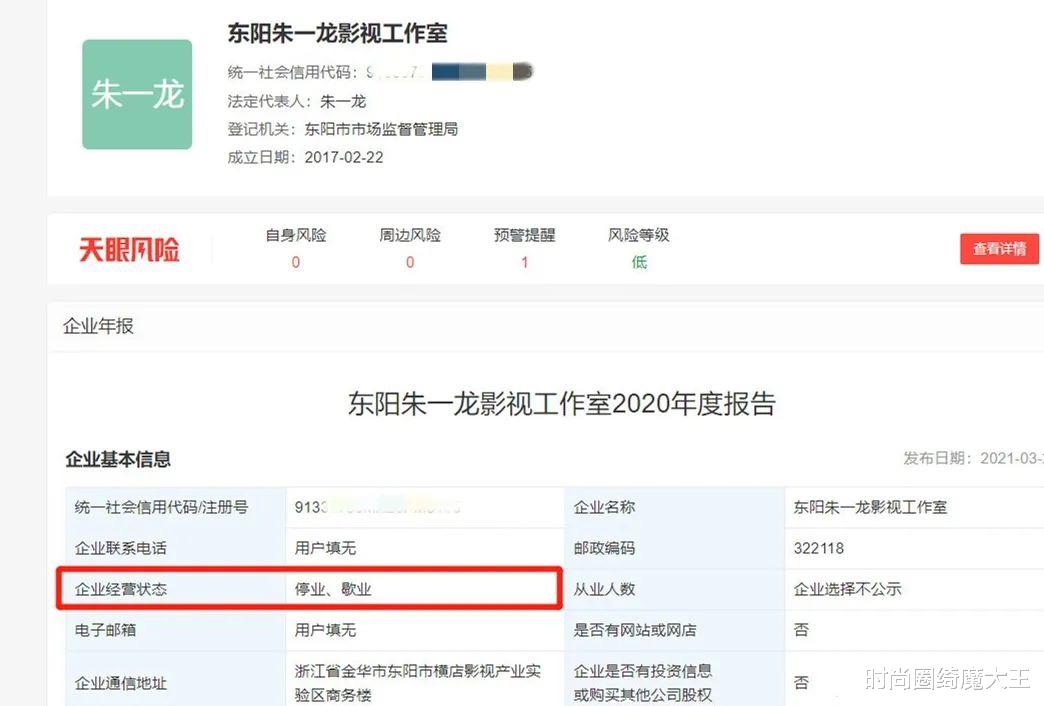Select the 自身风险 risk indicator
The width and height of the screenshot is (1044, 706).
pos(295,248)
